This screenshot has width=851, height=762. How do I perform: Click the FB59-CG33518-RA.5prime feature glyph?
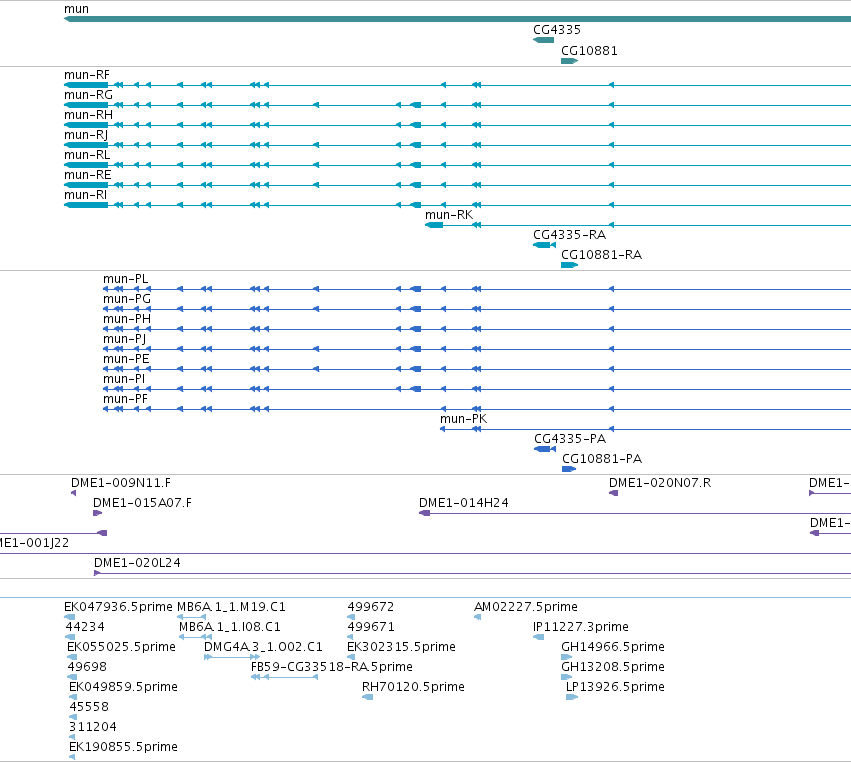284,677
